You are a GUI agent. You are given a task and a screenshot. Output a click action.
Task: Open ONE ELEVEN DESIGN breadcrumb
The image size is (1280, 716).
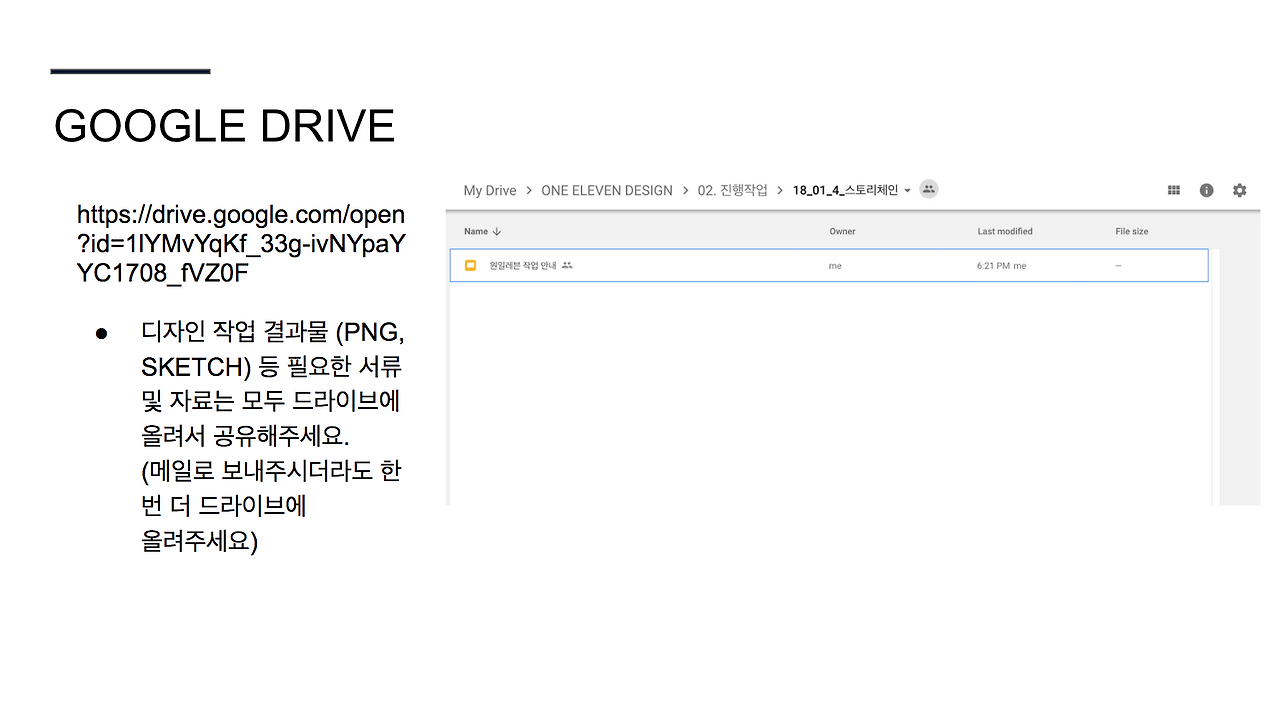(607, 190)
